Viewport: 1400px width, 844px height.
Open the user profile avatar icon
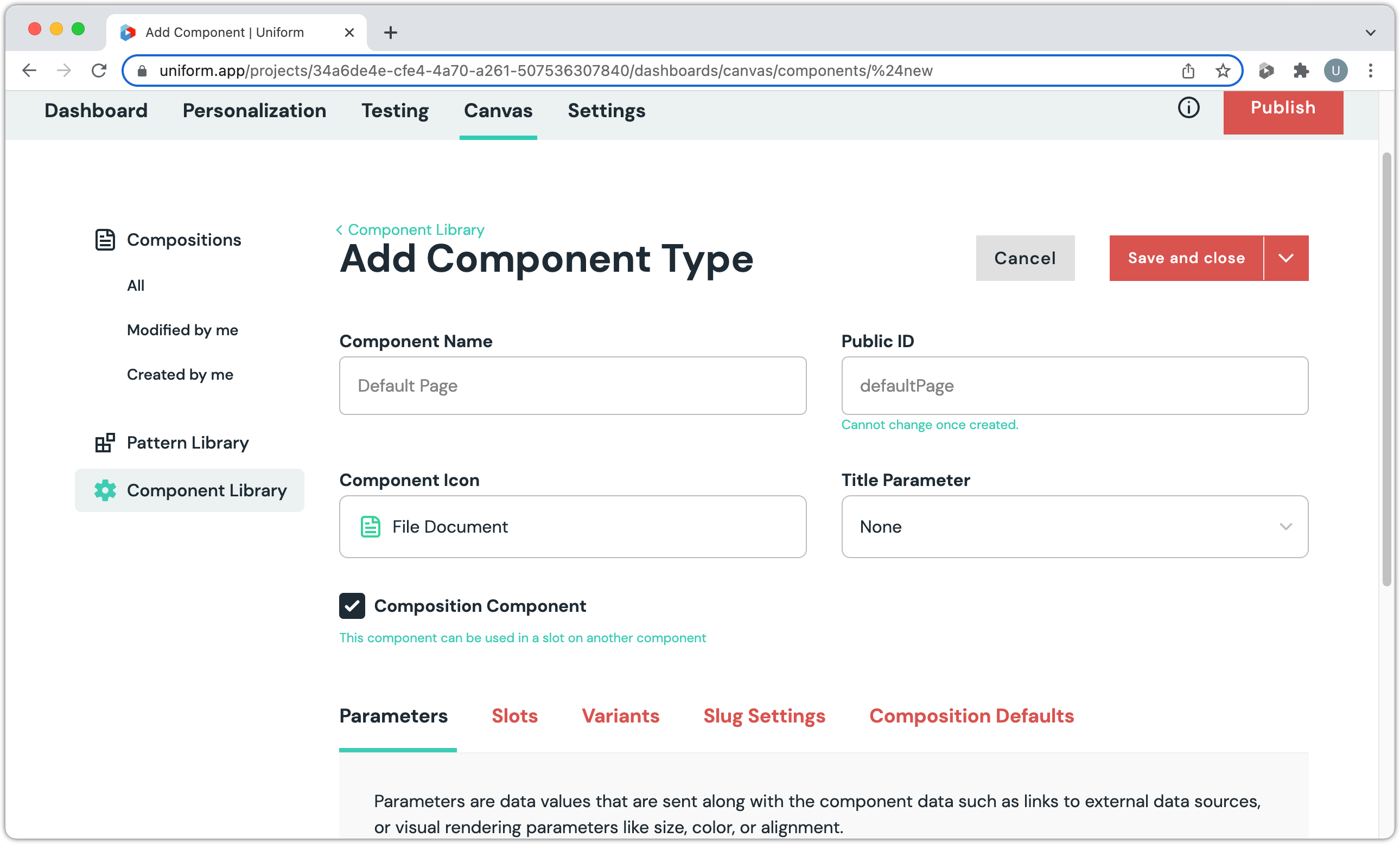[x=1335, y=71]
